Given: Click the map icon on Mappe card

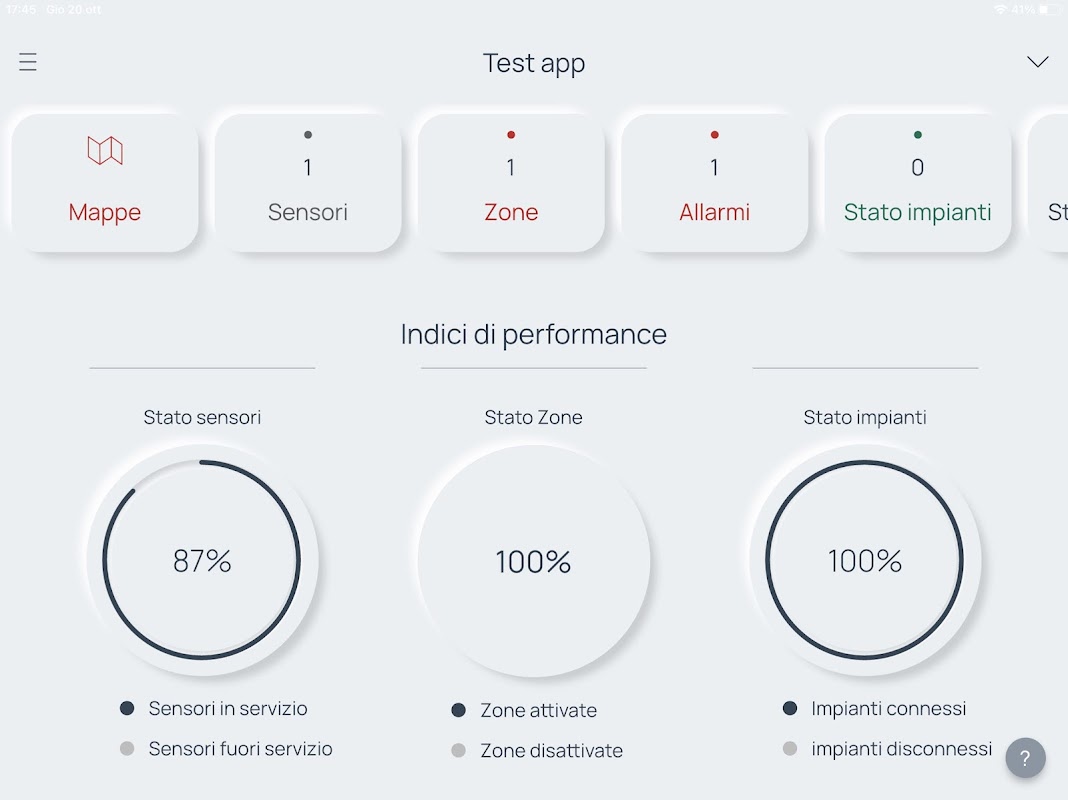Looking at the screenshot, I should [105, 151].
